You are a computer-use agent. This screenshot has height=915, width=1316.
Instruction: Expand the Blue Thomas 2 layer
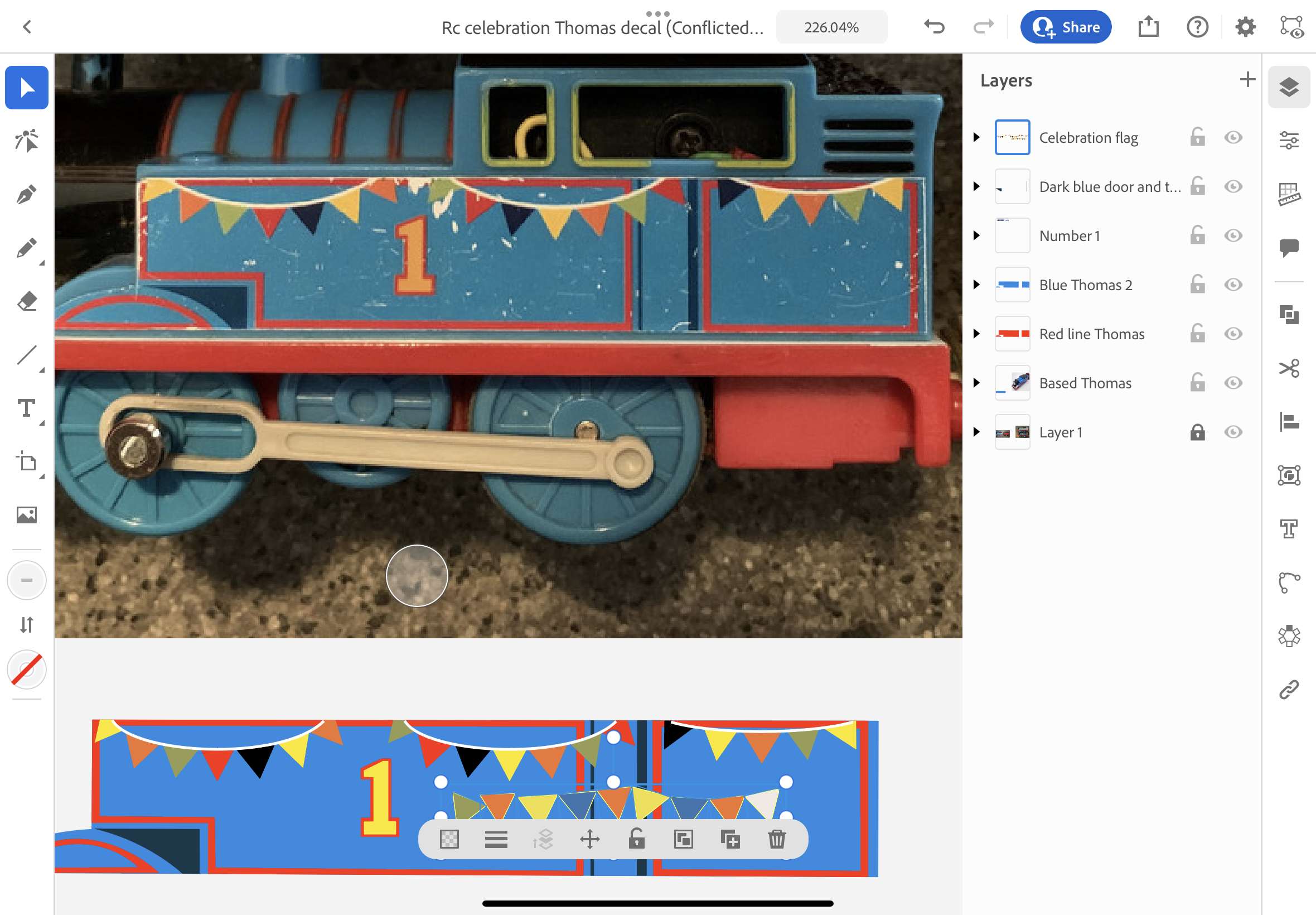tap(977, 285)
